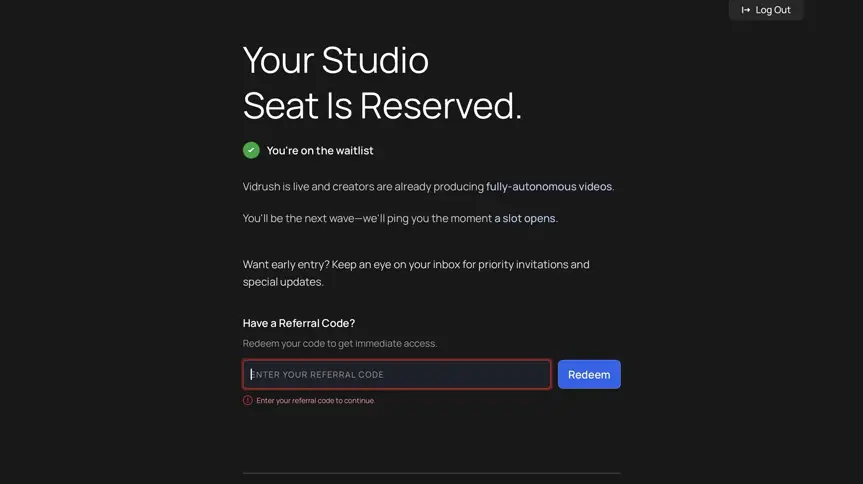863x484 pixels.
Task: Click the "special updates." text line
Action: coord(283,282)
